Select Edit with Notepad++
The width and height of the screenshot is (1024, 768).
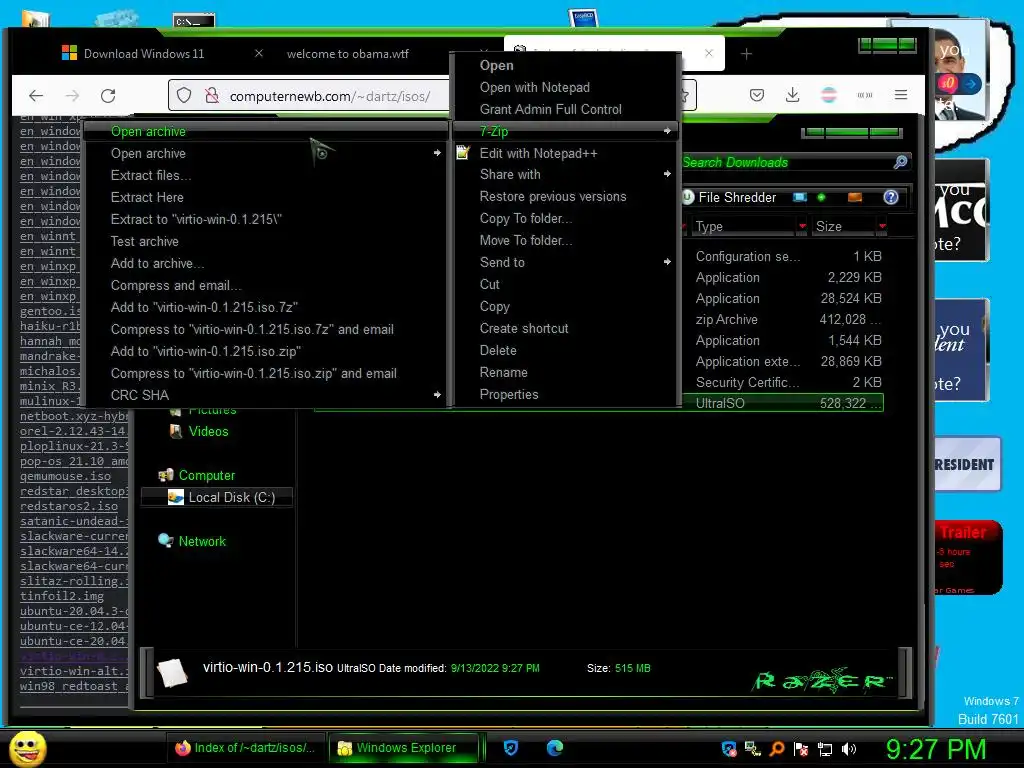(566, 153)
